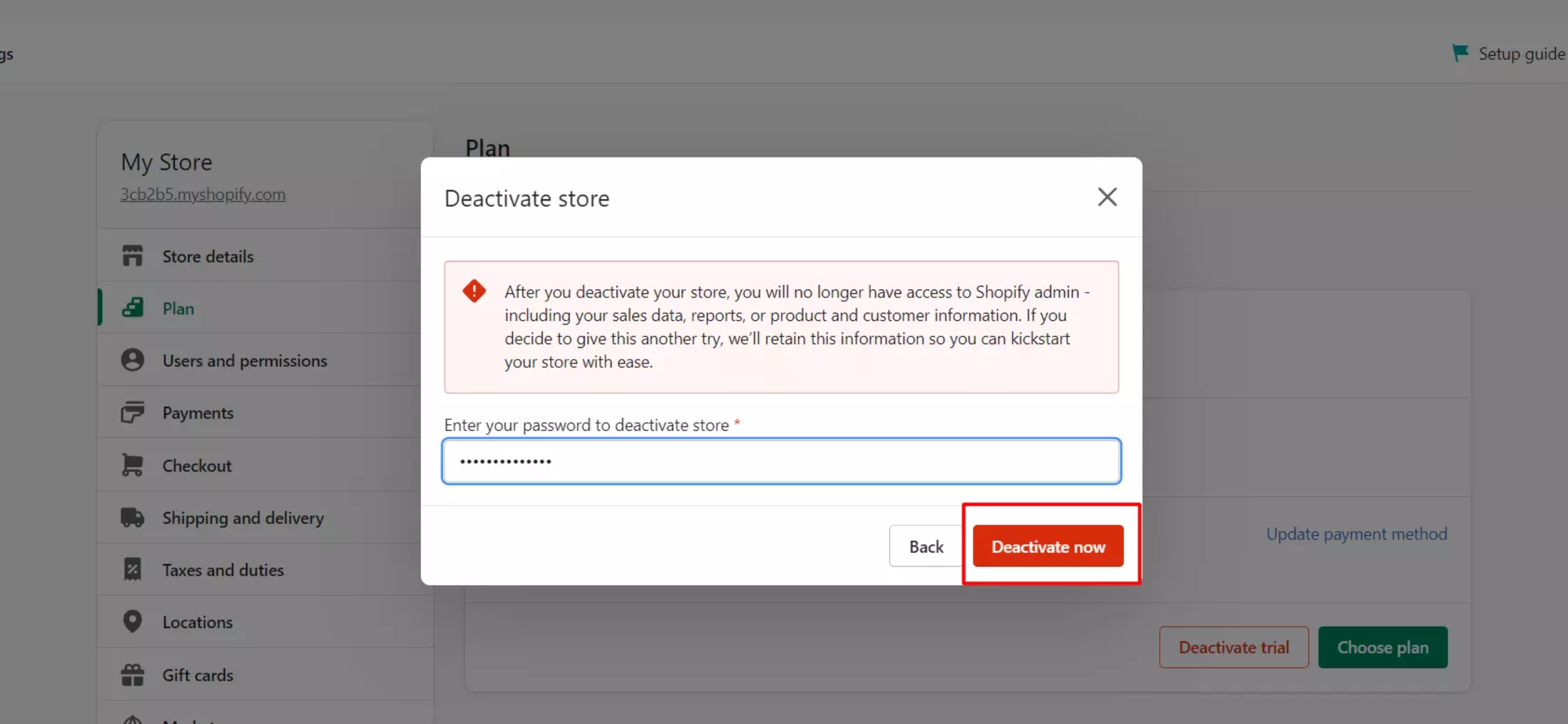Click the Plan page heading

click(487, 148)
